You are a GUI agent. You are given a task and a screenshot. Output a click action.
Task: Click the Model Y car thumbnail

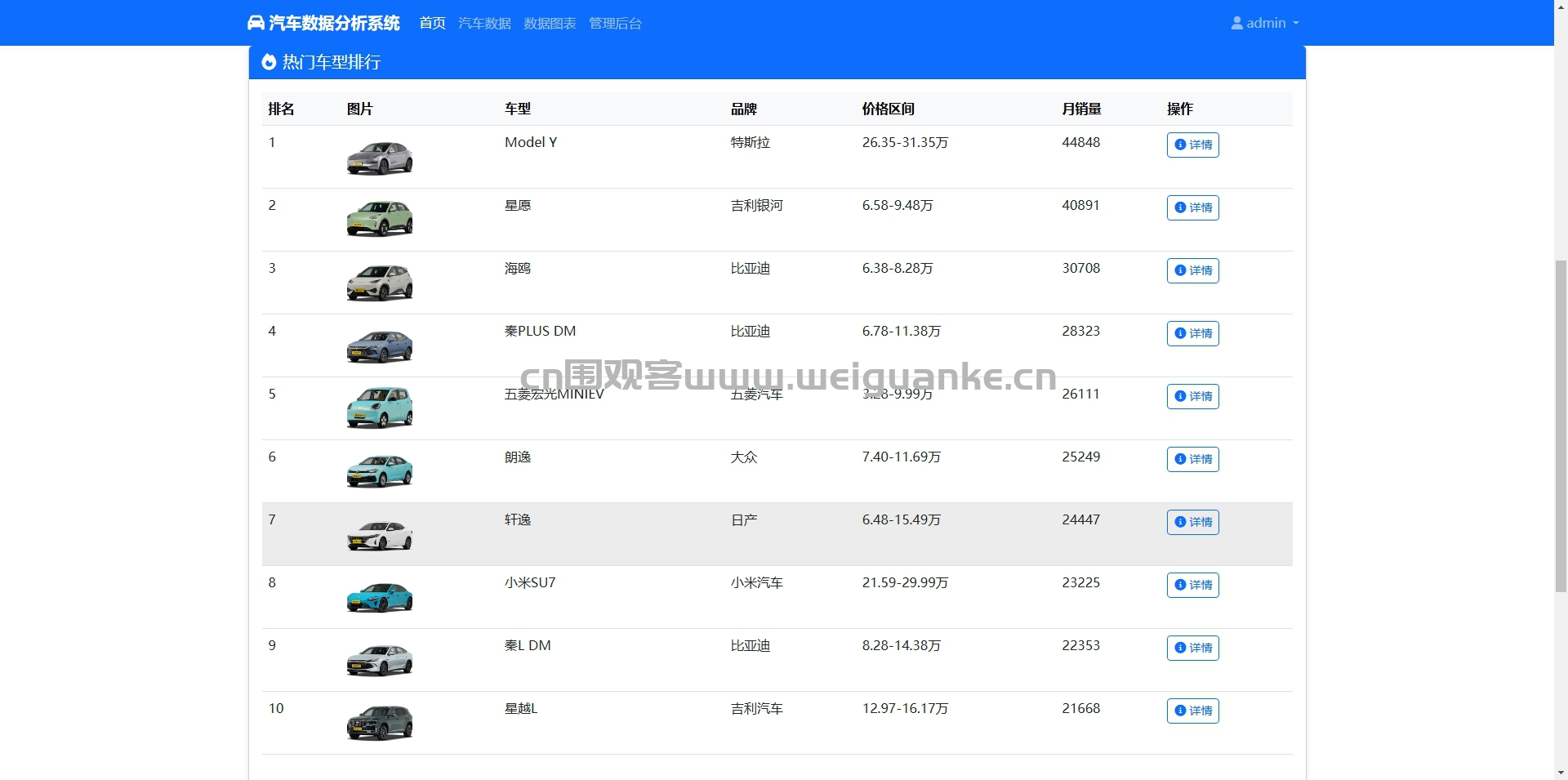380,157
